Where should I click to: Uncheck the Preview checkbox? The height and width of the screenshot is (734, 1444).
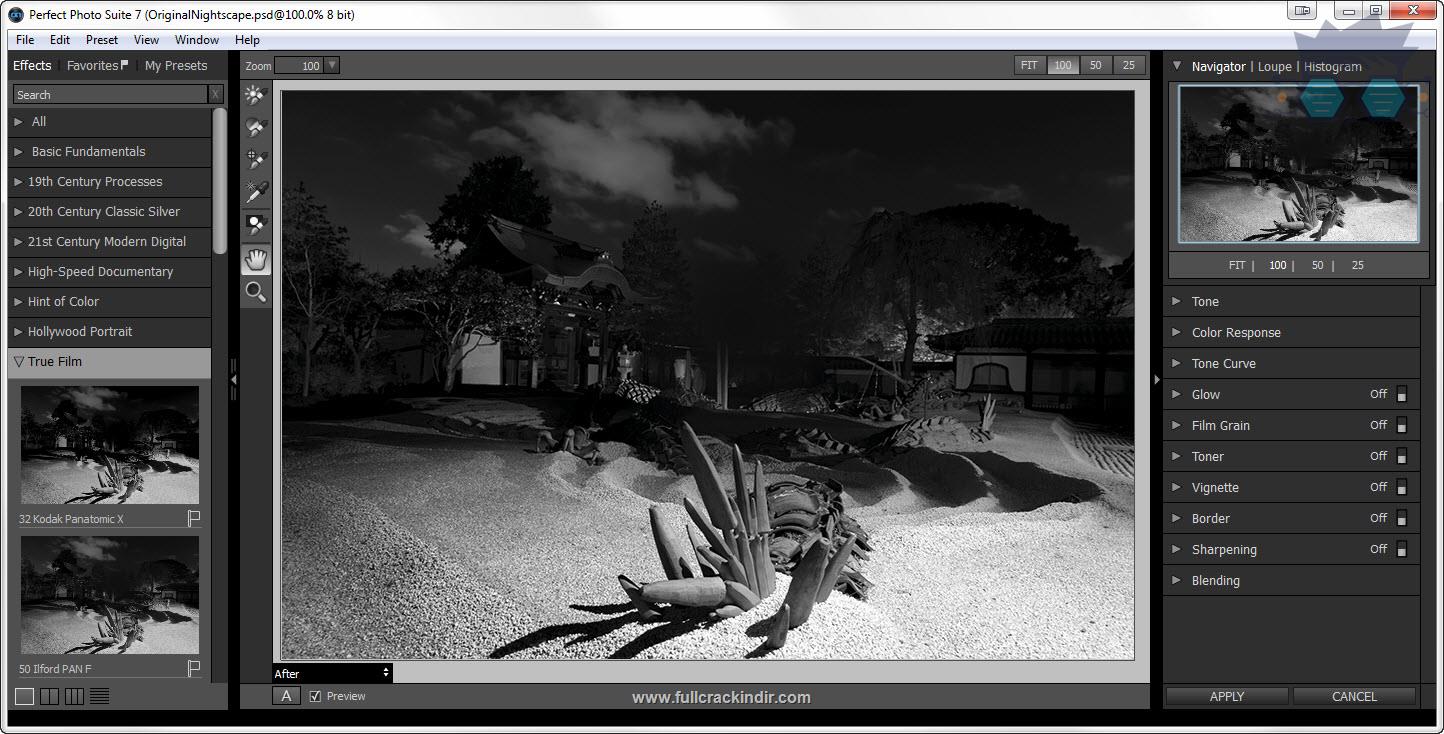click(x=315, y=696)
